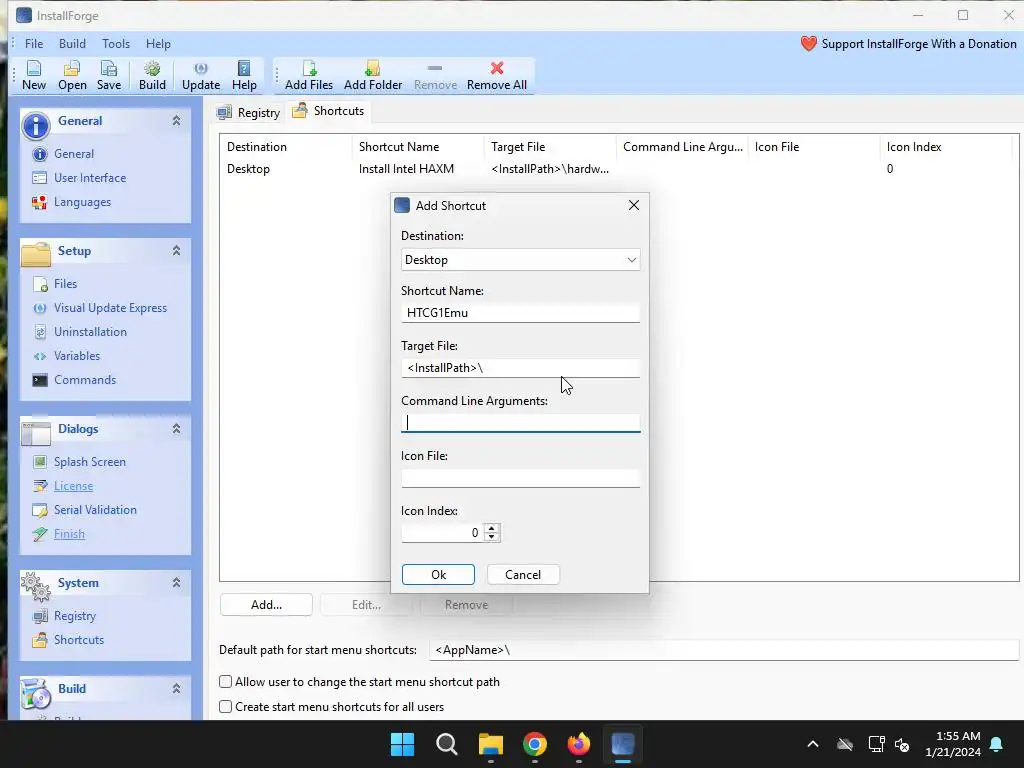This screenshot has width=1024, height=768.
Task: Open the License link in sidebar
Action: tap(73, 486)
